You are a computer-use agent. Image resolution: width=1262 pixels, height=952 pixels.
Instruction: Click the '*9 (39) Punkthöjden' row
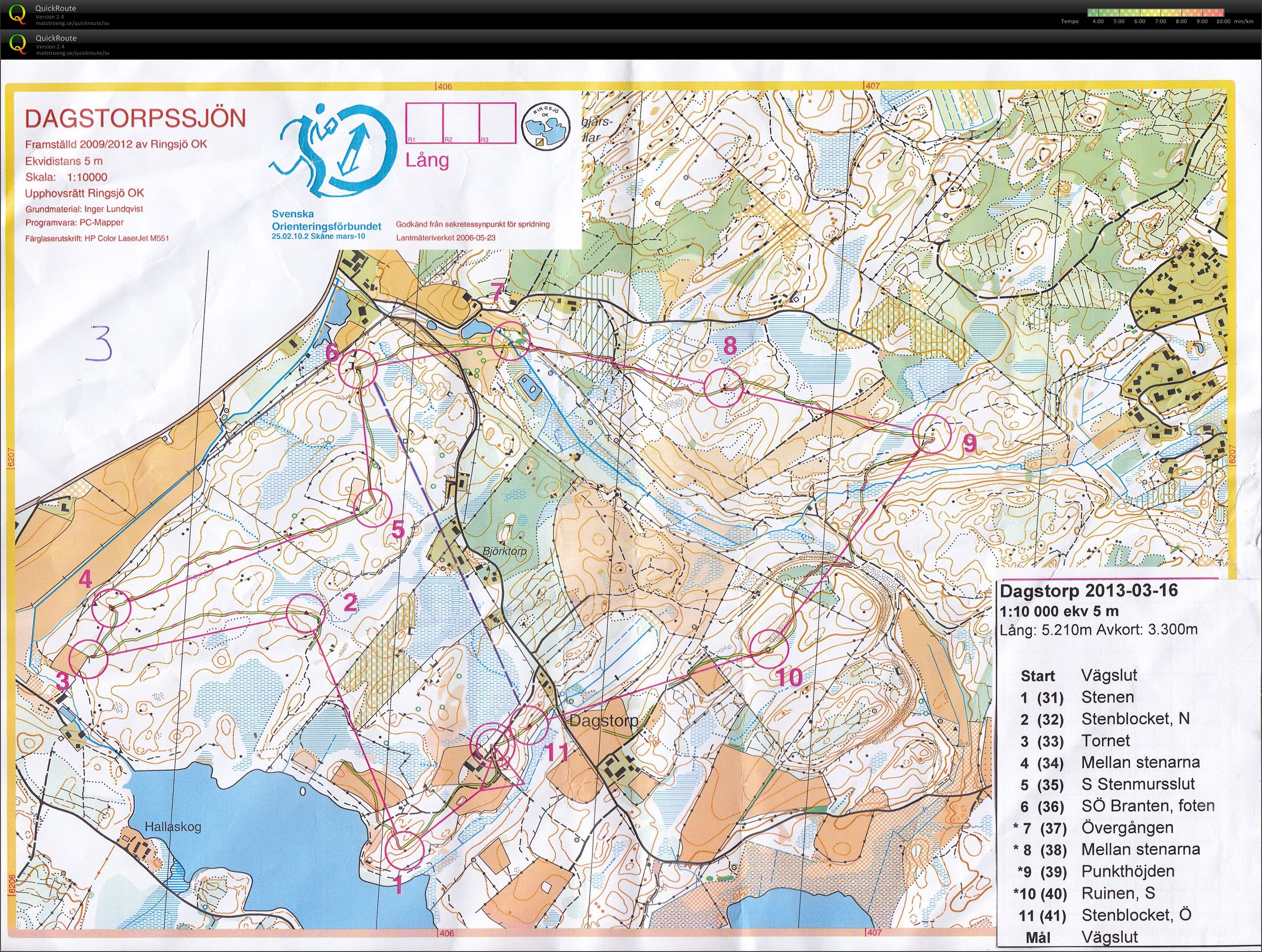pos(1096,871)
